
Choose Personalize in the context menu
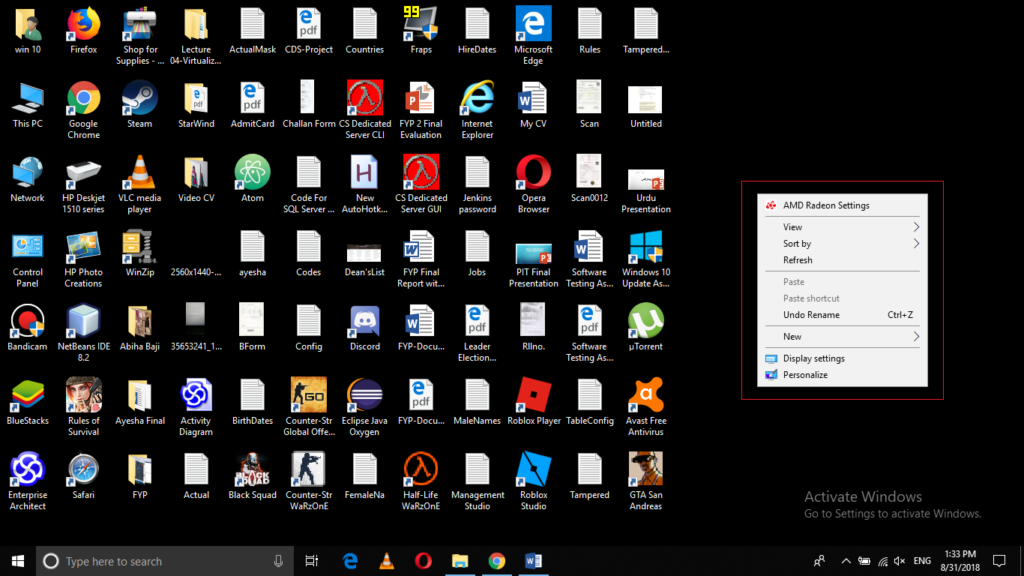[x=842, y=375]
